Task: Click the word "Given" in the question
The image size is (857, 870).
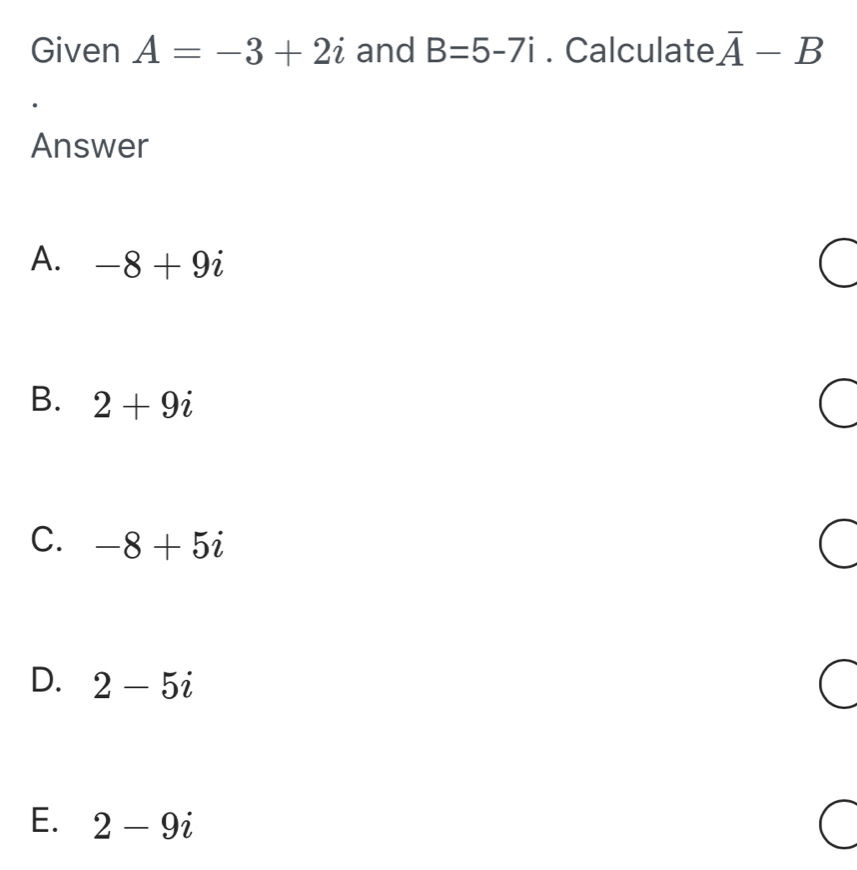Action: coord(75,50)
